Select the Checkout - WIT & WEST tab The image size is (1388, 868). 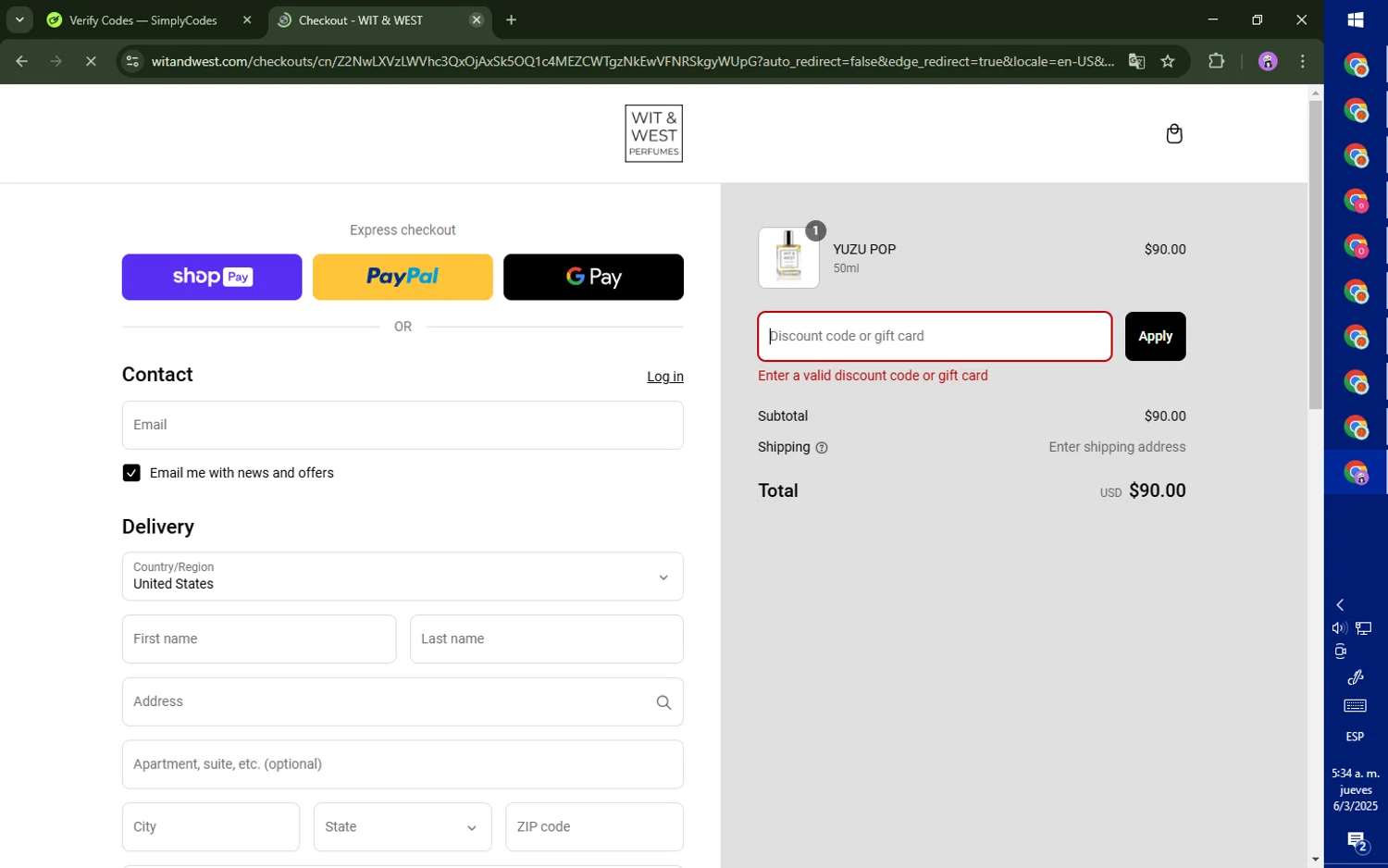pyautogui.click(x=361, y=20)
